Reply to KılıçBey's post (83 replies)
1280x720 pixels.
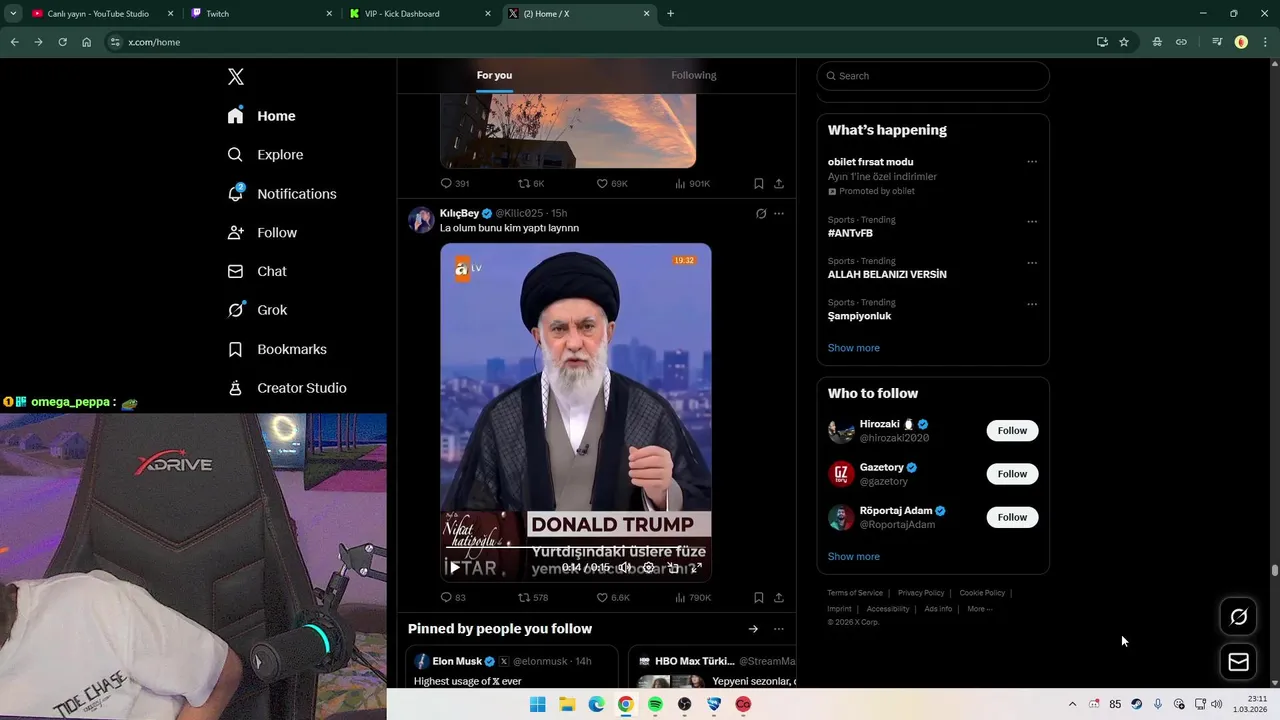point(453,597)
